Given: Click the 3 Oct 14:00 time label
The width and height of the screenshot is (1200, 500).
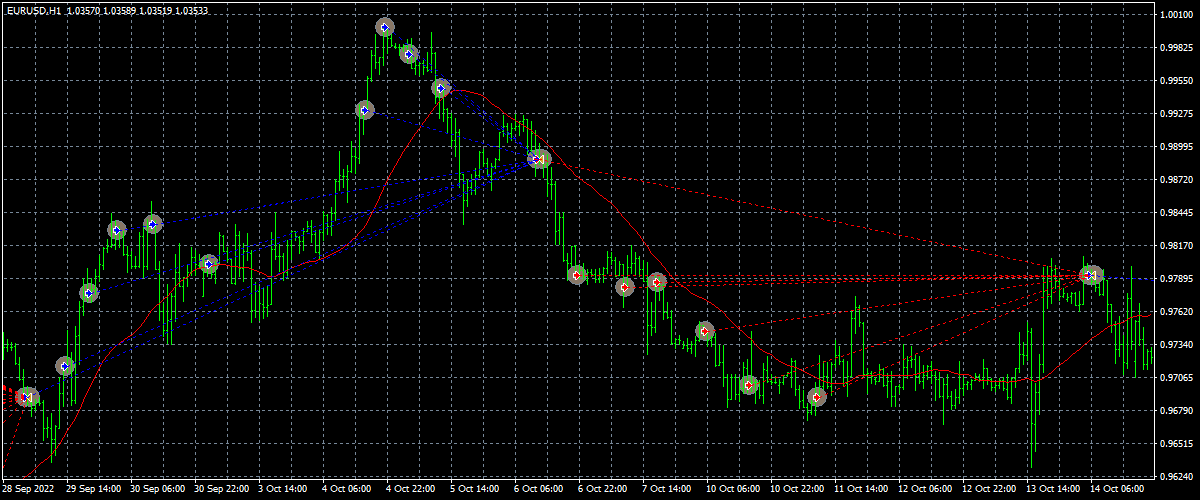Looking at the screenshot, I should [284, 491].
